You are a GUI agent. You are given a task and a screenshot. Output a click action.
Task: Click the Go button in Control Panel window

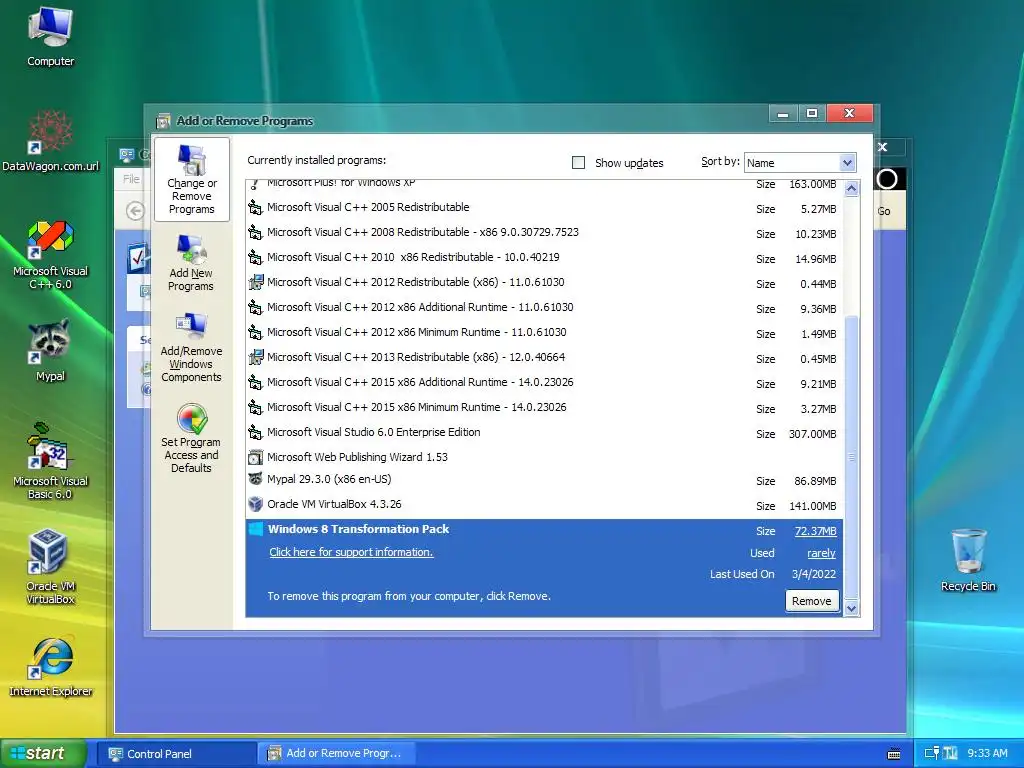(884, 211)
